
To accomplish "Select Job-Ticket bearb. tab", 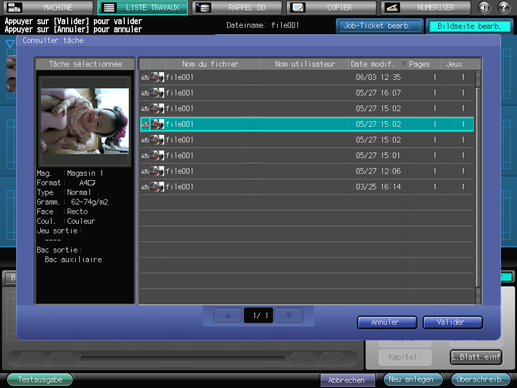I will [x=379, y=26].
